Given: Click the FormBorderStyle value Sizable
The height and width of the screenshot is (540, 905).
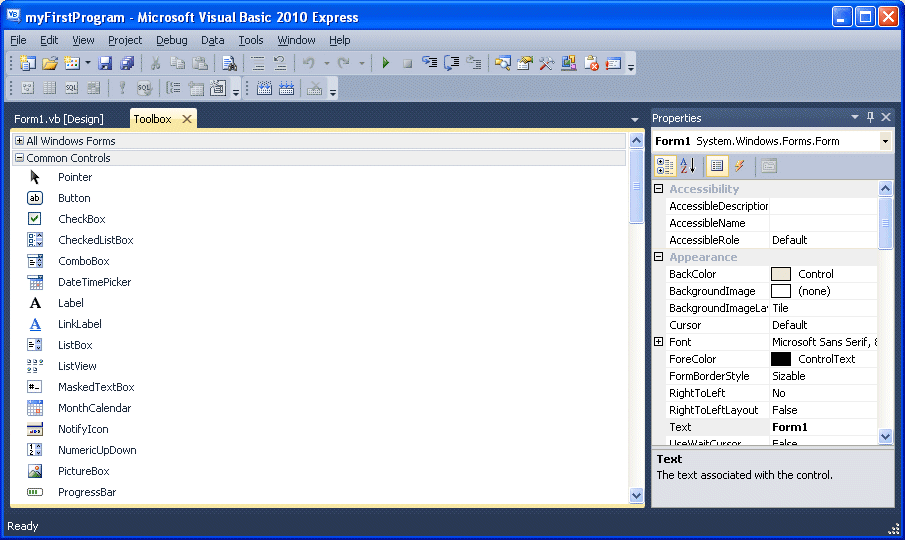Looking at the screenshot, I should pos(788,376).
